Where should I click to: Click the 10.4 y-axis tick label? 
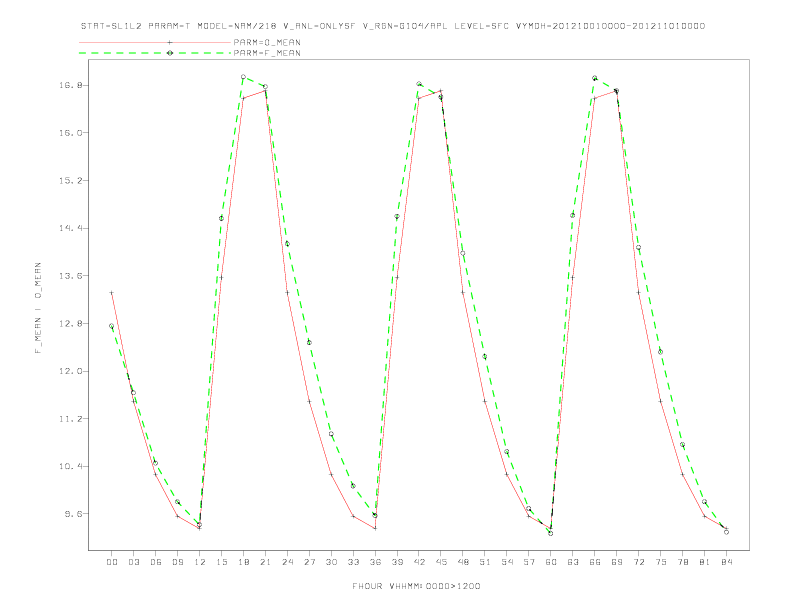[70, 466]
